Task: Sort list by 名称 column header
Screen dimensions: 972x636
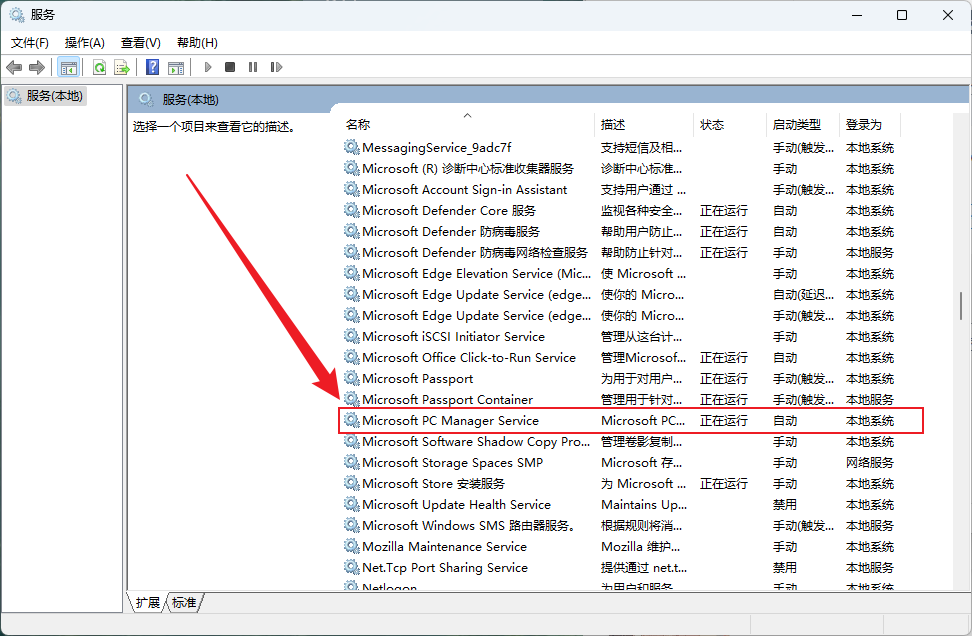Action: tap(358, 125)
